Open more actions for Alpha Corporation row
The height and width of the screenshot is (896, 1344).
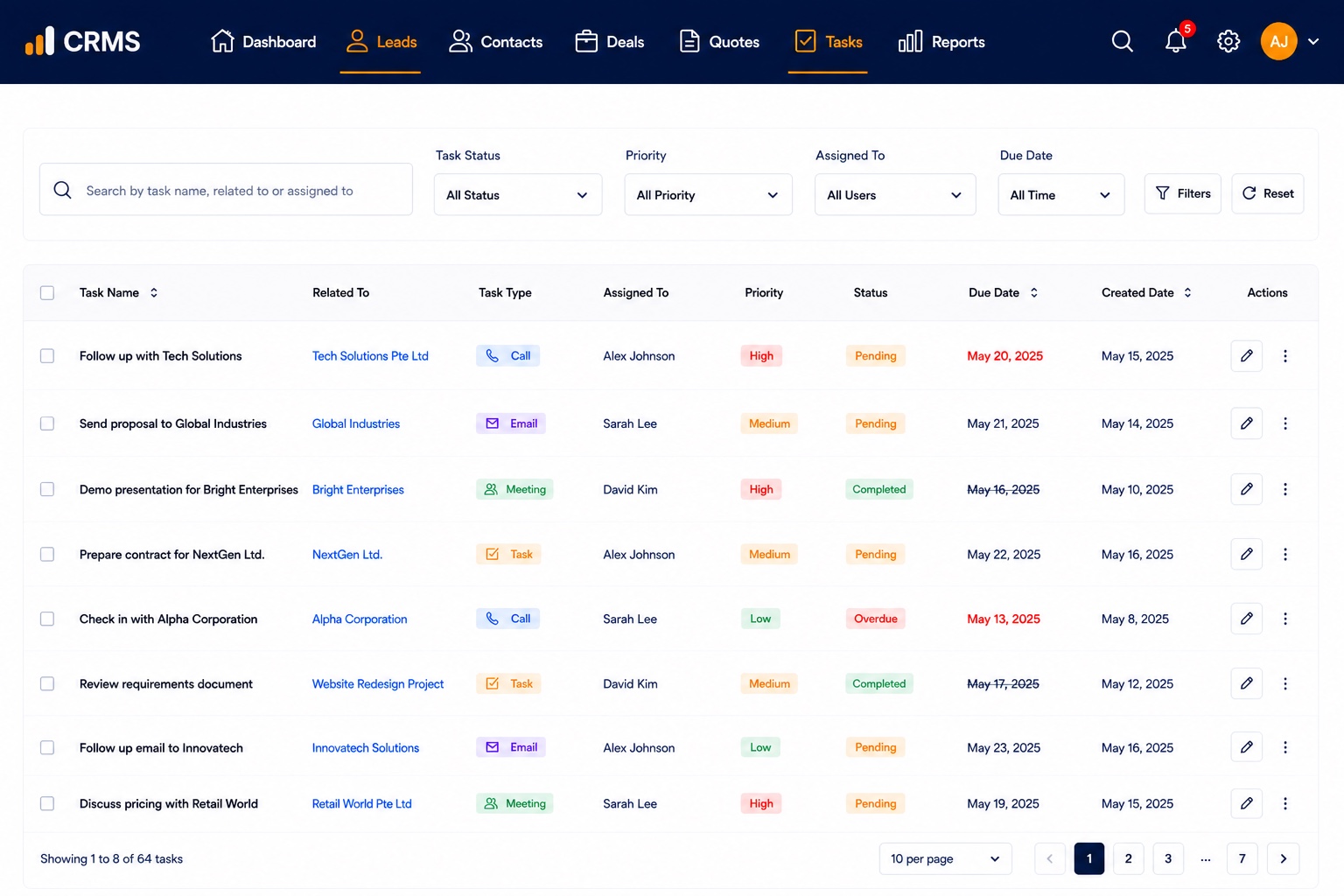1285,619
